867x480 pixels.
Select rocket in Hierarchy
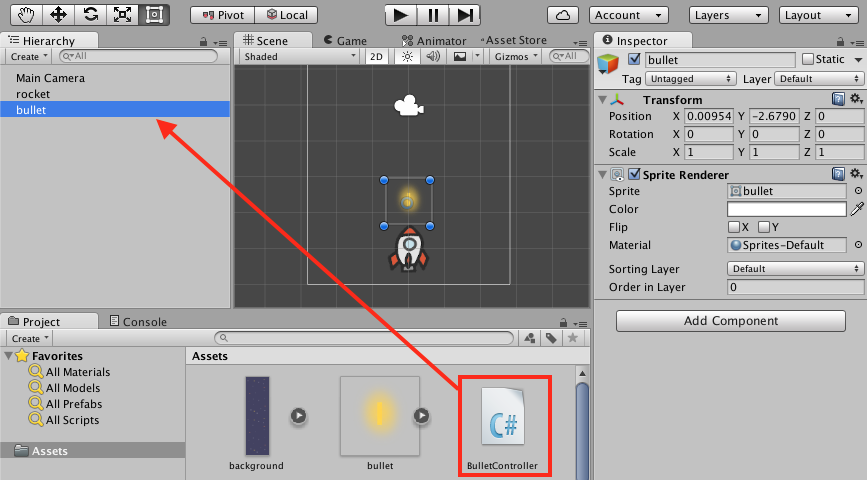[115, 94]
